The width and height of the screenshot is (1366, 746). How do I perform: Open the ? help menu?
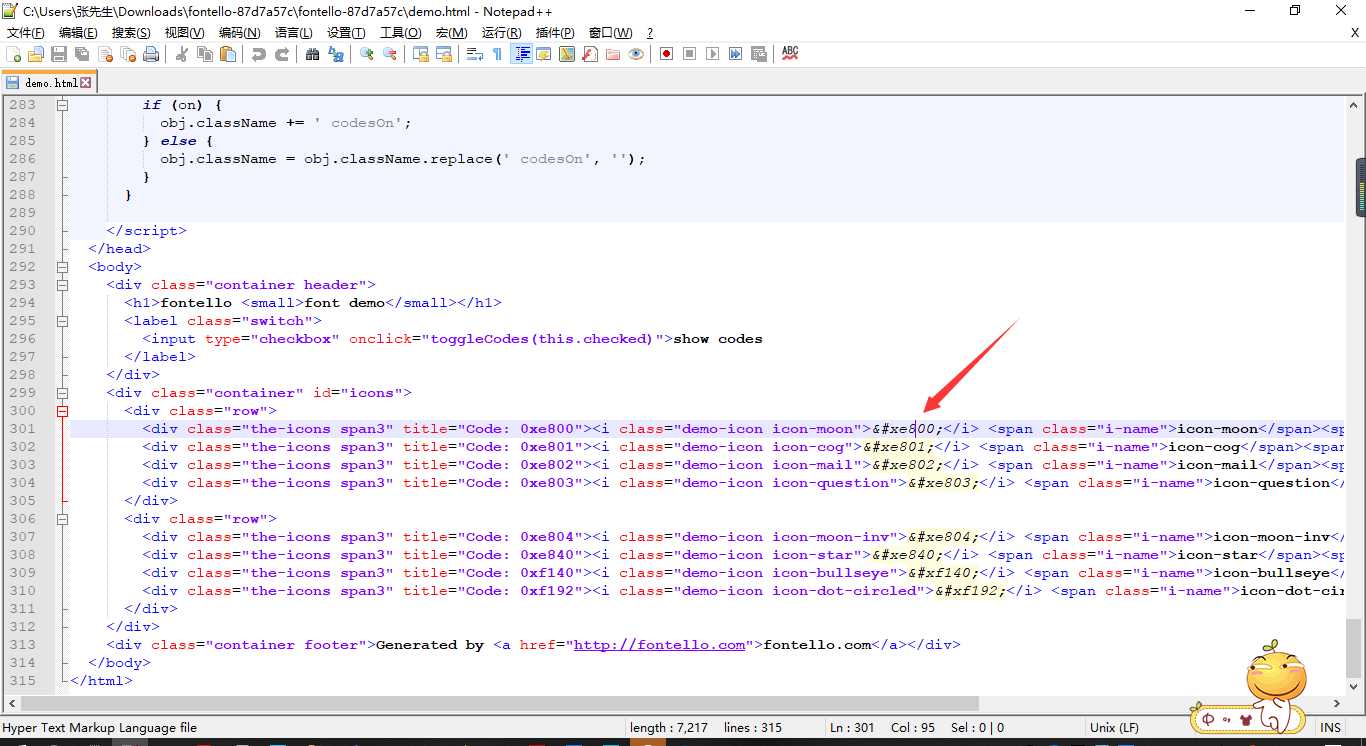[650, 33]
